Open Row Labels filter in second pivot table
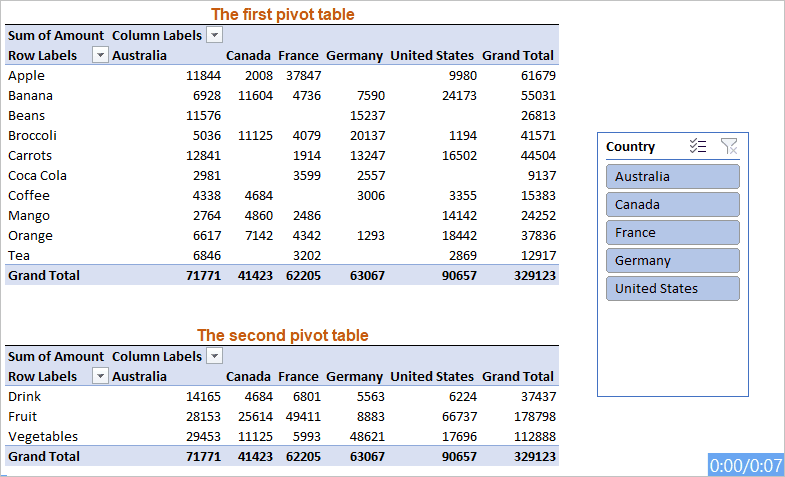Viewport: 785px width, 477px height. click(x=100, y=376)
